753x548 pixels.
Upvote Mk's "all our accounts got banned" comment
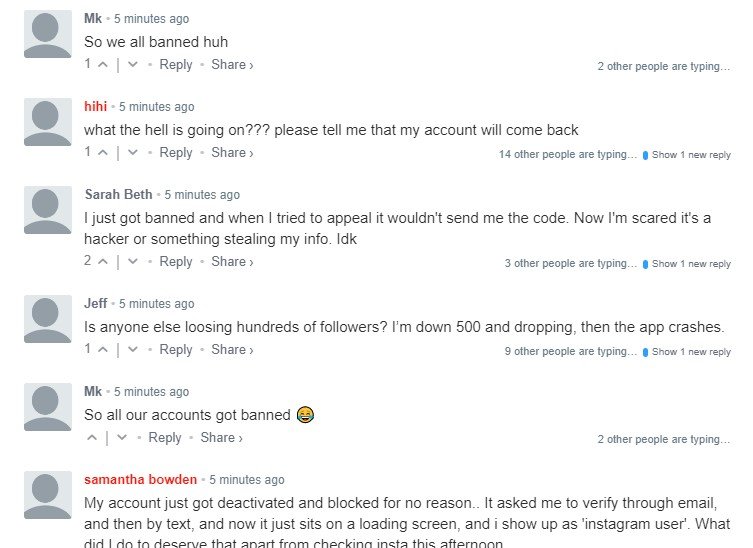93,438
